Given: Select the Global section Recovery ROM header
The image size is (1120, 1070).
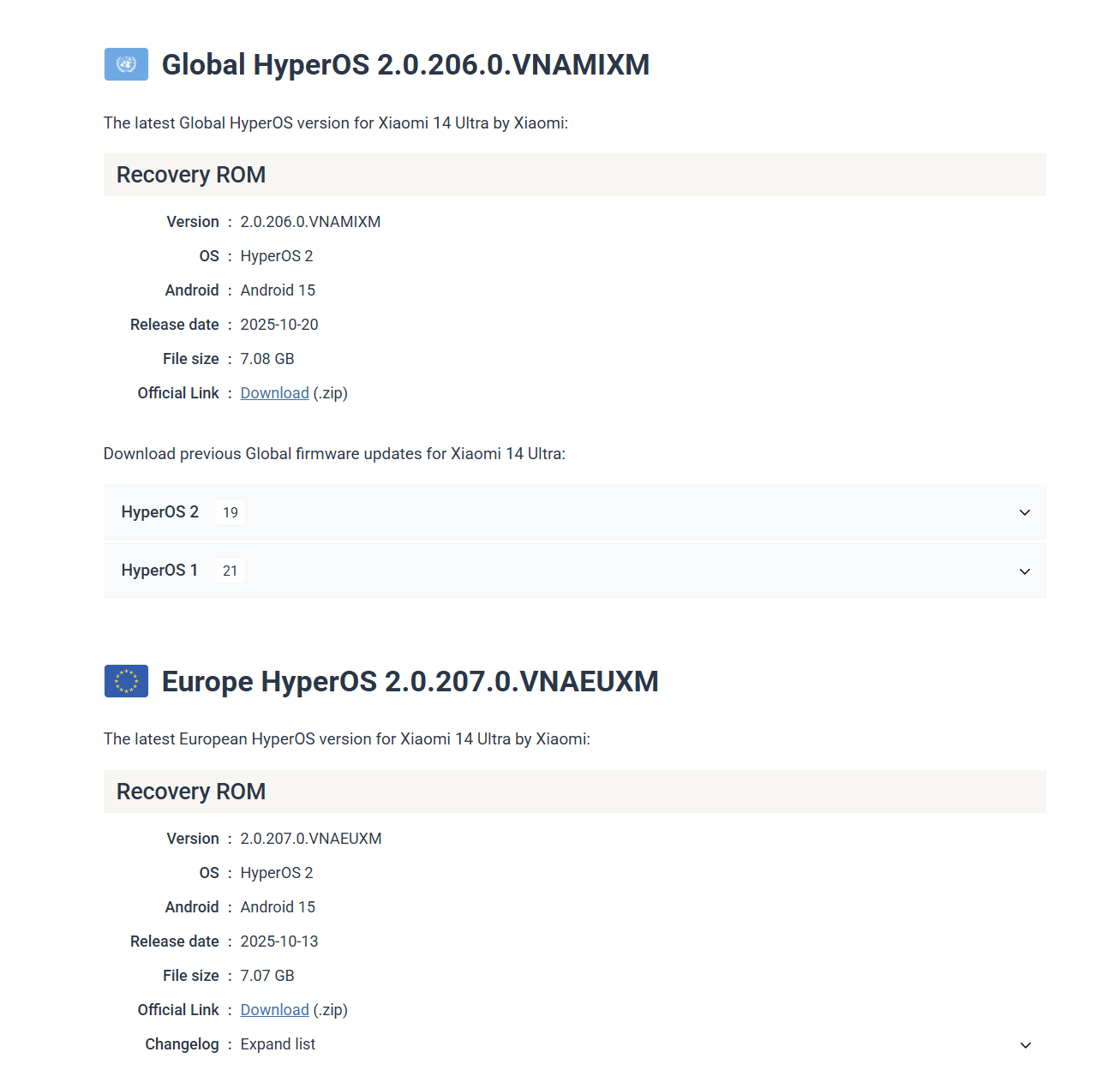Looking at the screenshot, I should coord(191,175).
